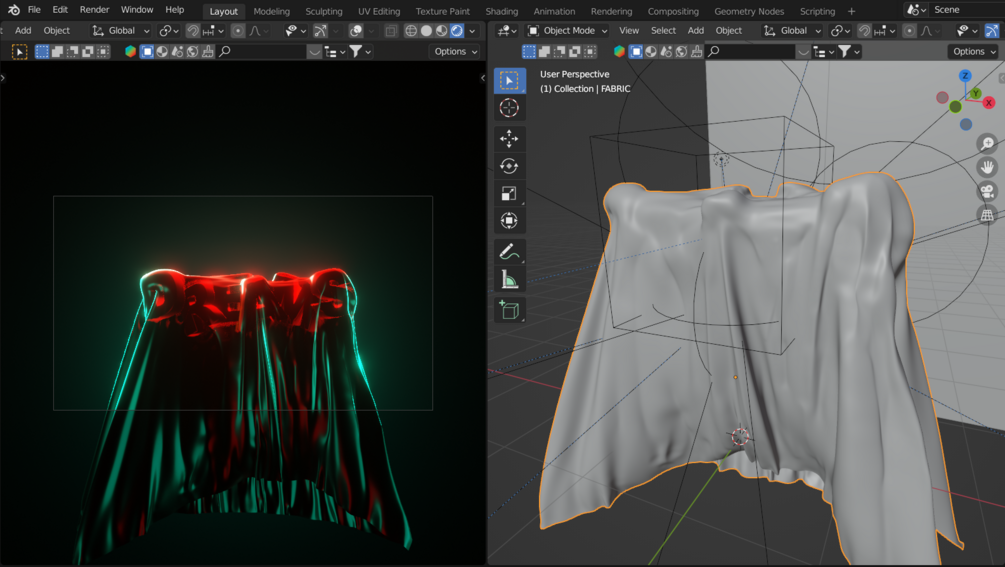Select the Measure tool
The image size is (1005, 567).
click(509, 280)
